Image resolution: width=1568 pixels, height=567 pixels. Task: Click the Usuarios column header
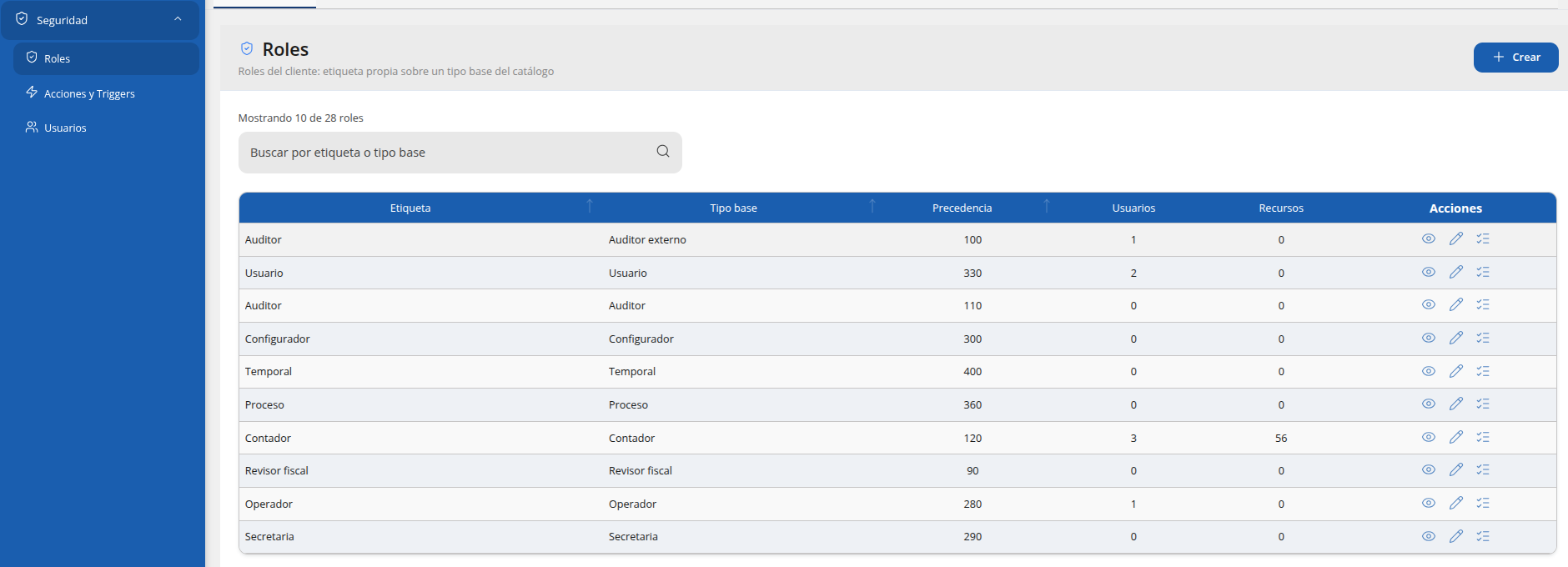point(1133,208)
